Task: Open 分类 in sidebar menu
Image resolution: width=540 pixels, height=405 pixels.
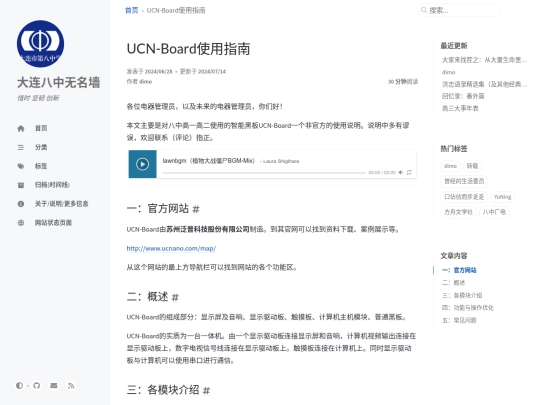Action: [41, 147]
